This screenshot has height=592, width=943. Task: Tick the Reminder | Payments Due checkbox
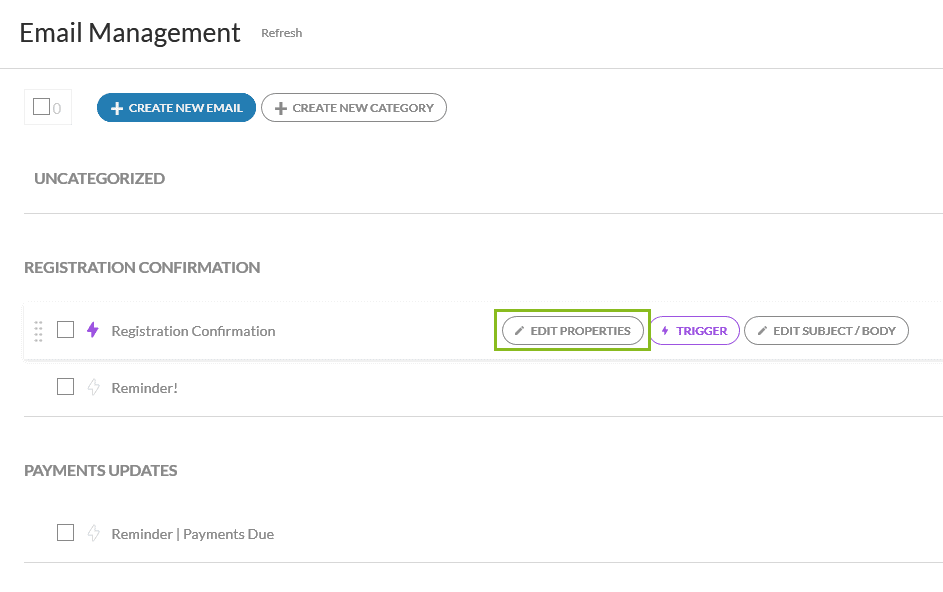coord(66,533)
